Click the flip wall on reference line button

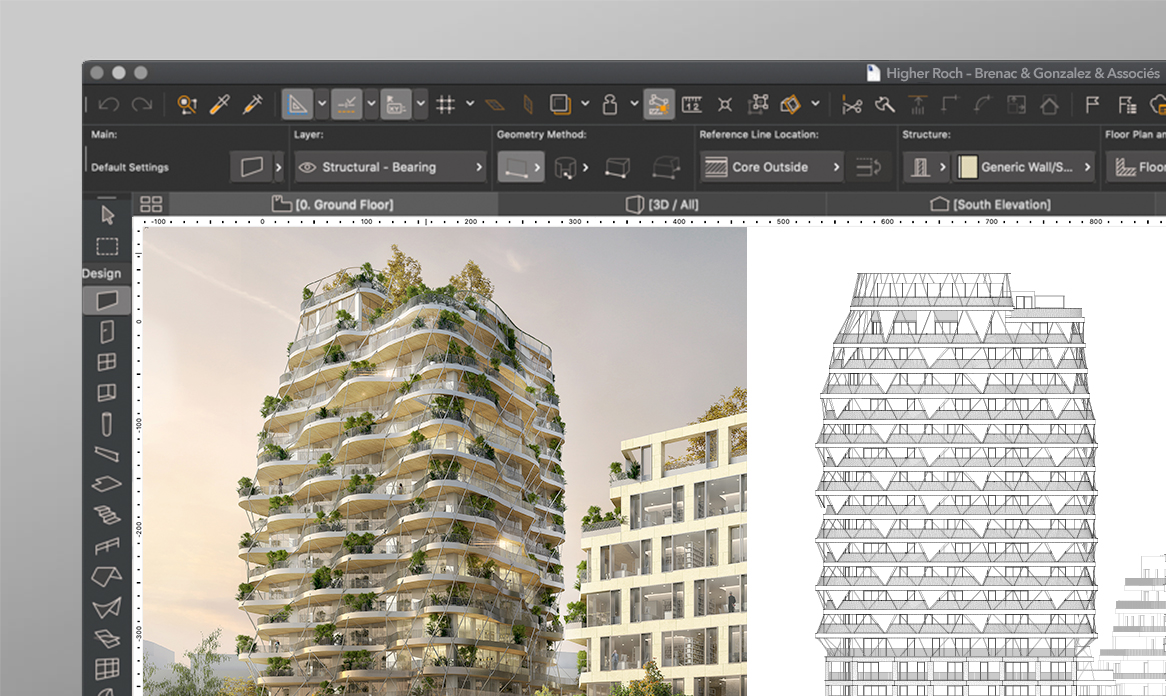(869, 167)
